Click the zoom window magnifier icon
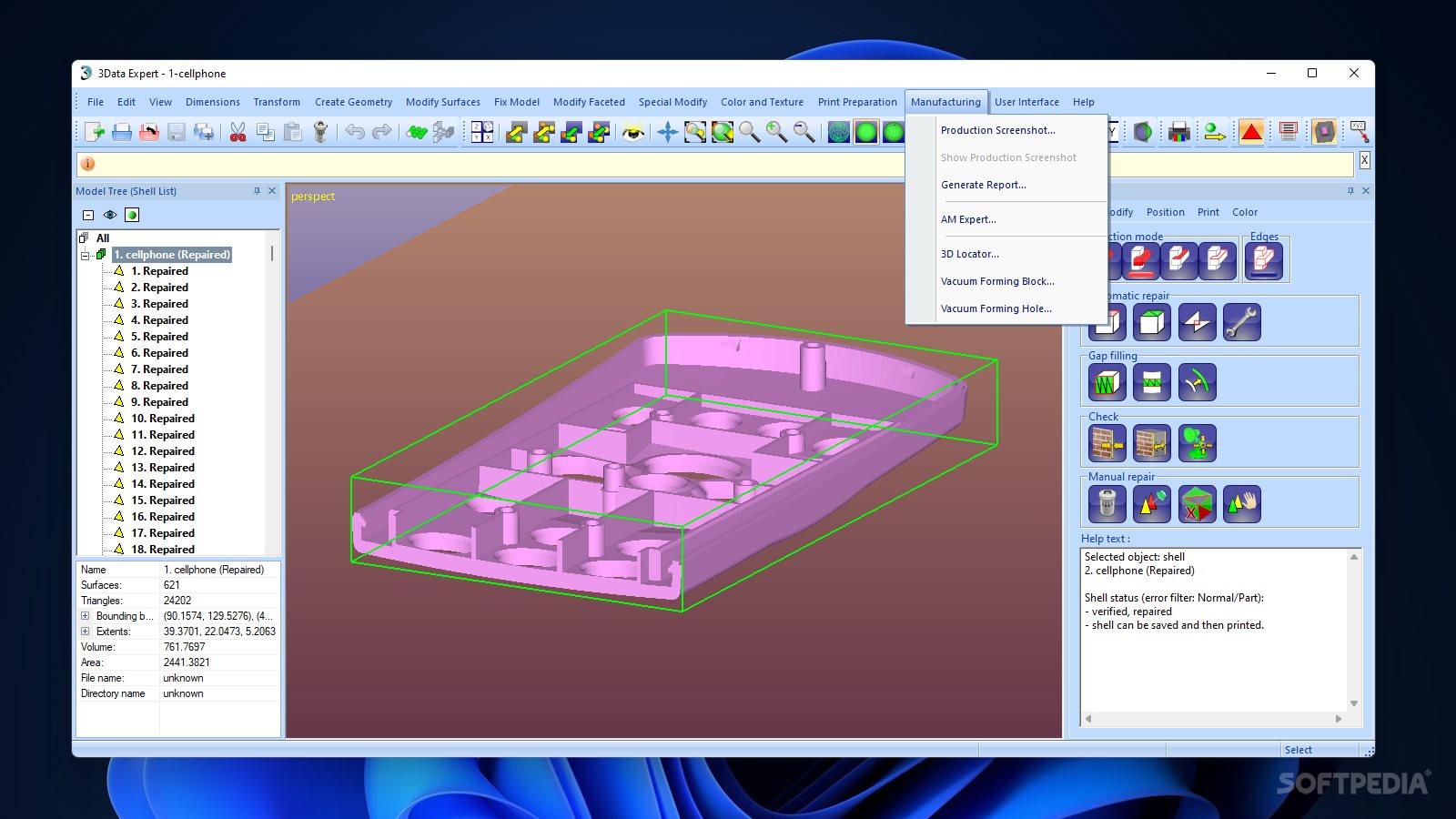1456x819 pixels. point(695,132)
